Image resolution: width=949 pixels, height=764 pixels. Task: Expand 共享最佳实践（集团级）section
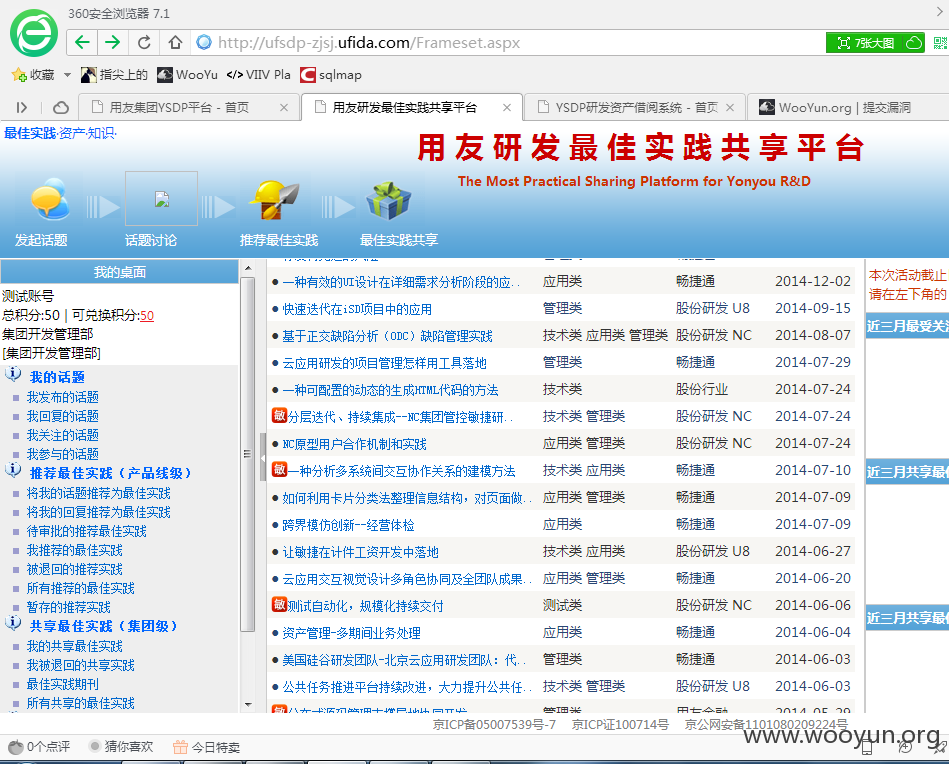(x=104, y=626)
